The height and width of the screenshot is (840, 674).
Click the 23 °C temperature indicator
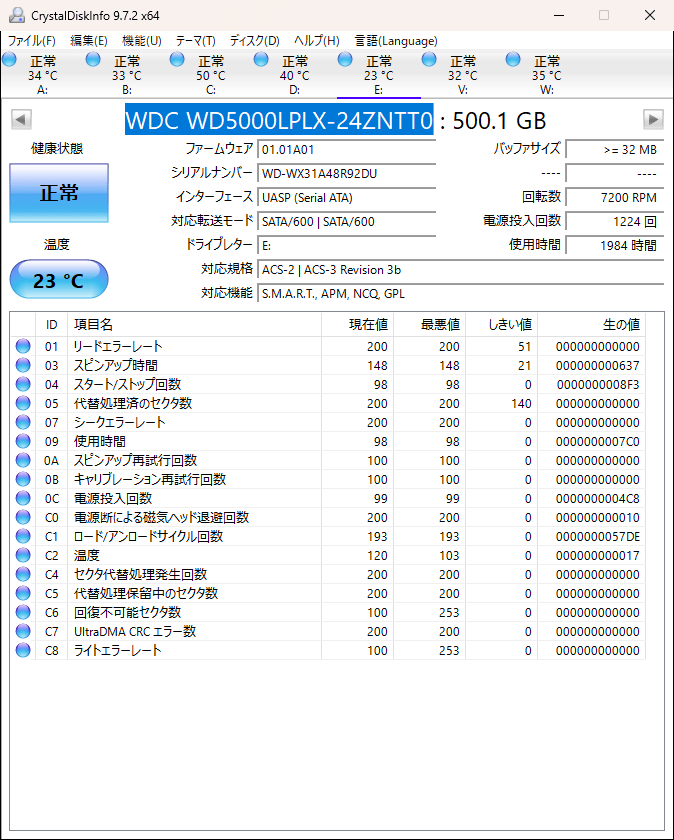[59, 281]
